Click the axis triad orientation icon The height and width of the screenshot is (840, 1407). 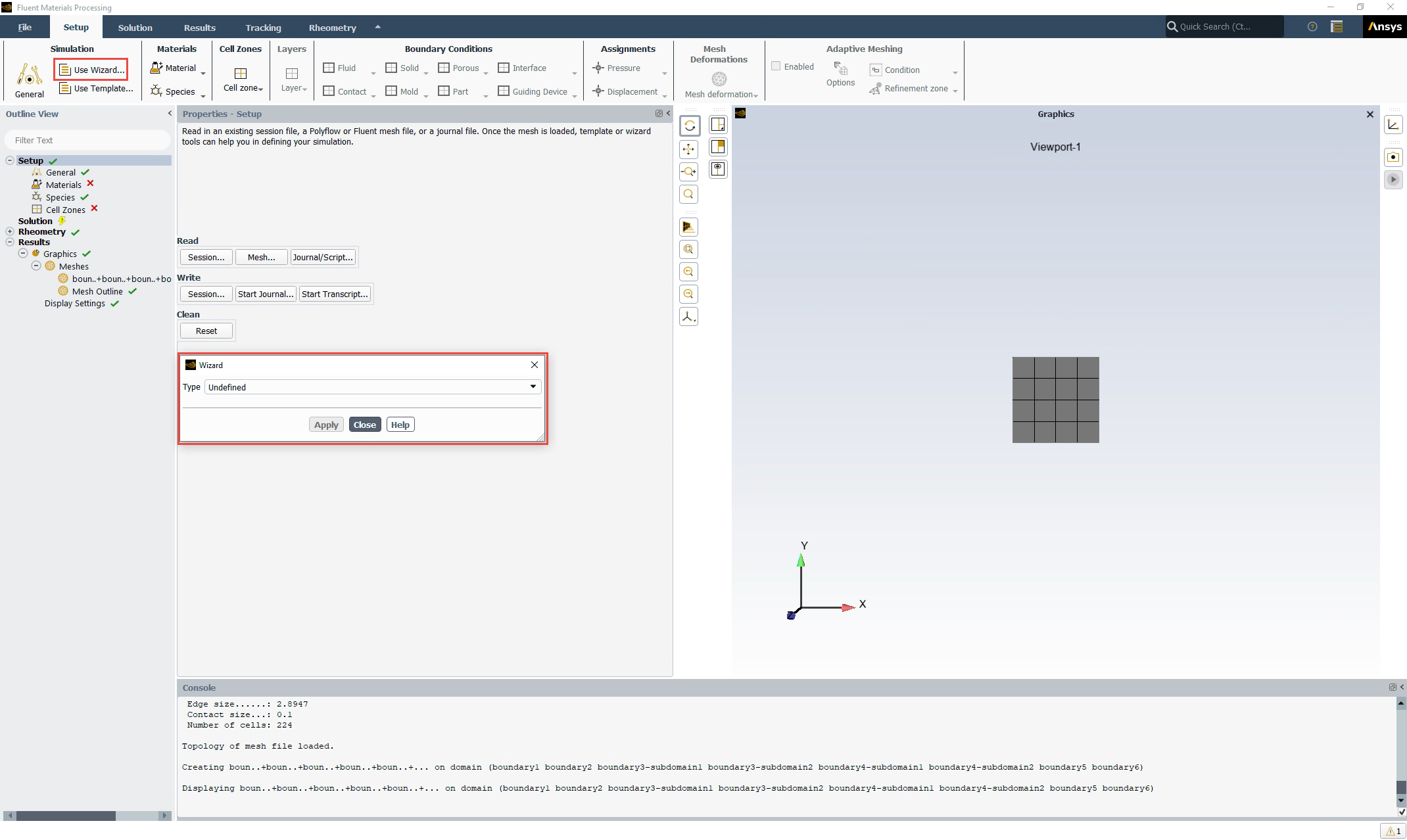pos(688,316)
